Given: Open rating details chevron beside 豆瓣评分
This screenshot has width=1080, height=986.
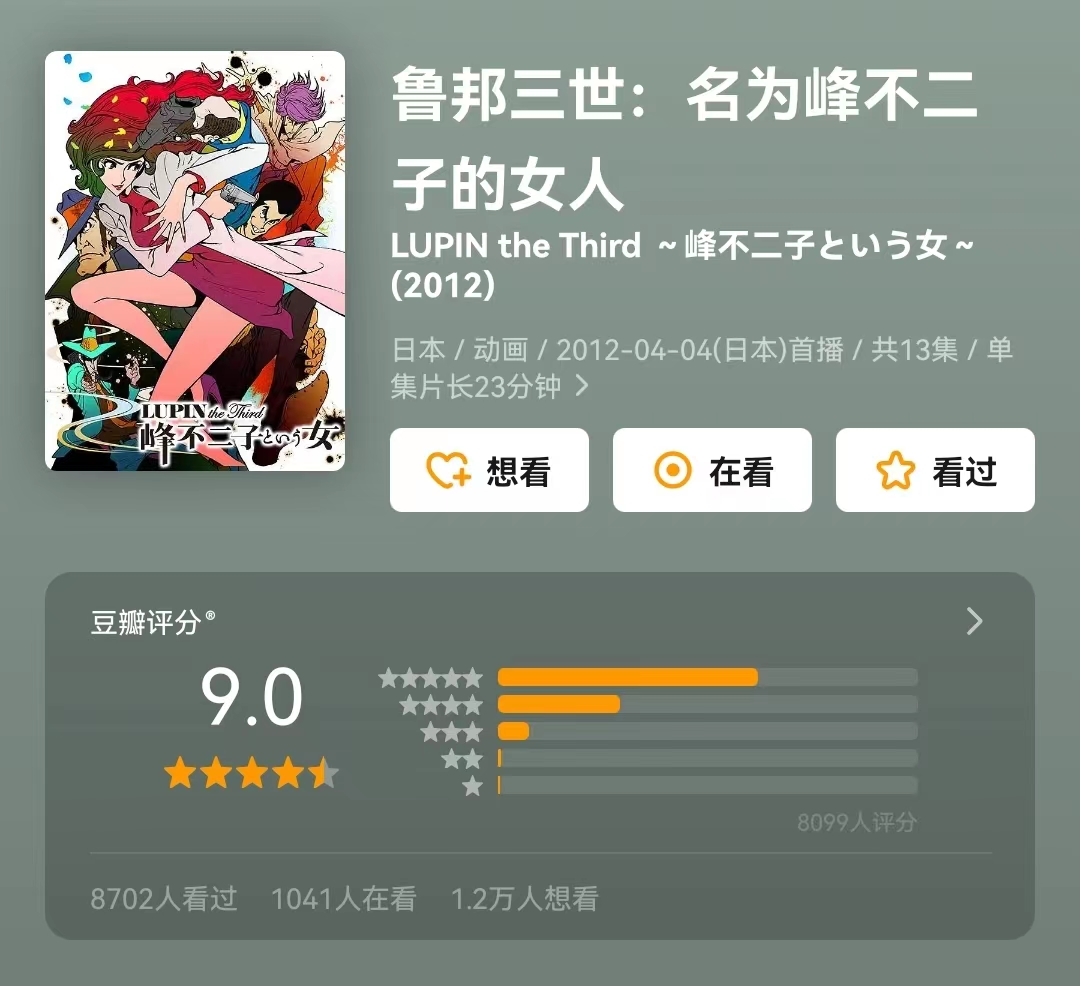Looking at the screenshot, I should 974,621.
